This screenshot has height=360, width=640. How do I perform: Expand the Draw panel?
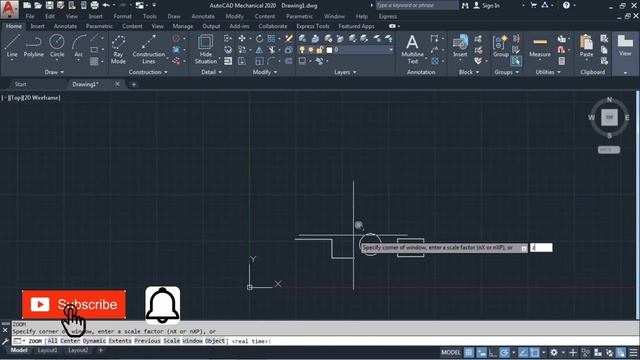(x=54, y=72)
